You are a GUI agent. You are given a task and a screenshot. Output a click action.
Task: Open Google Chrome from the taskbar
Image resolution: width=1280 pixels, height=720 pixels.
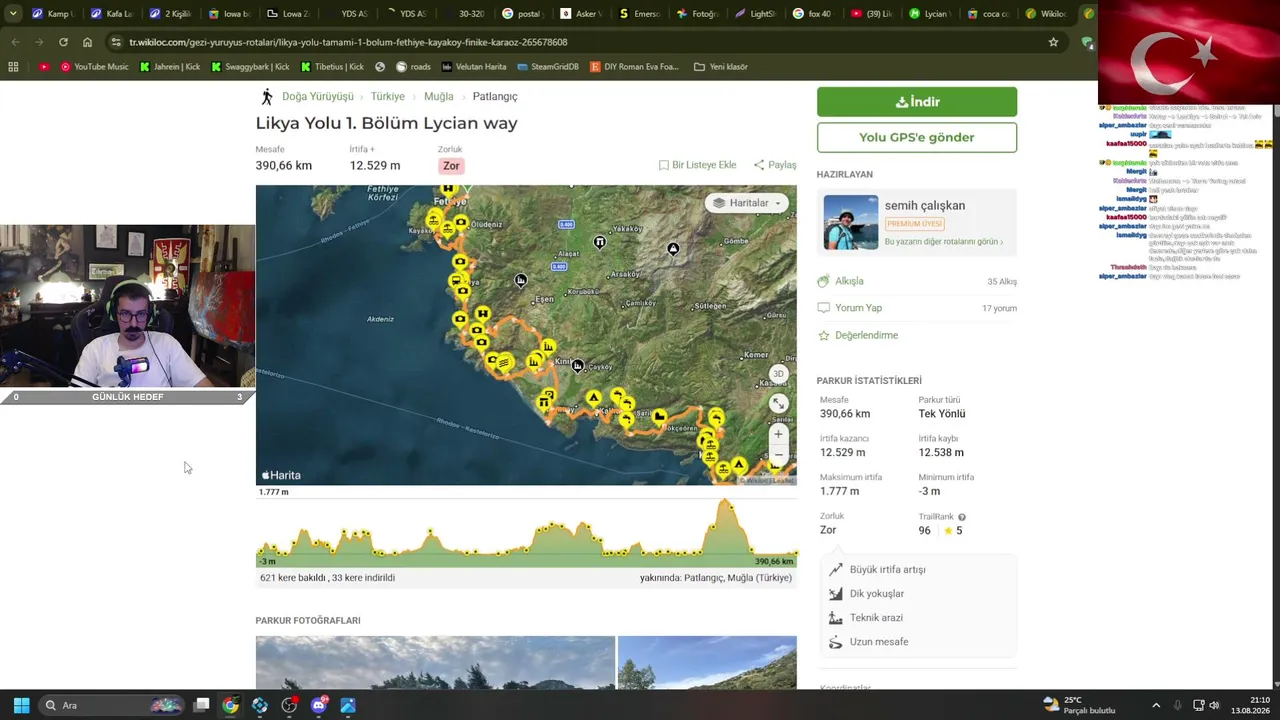pos(230,705)
